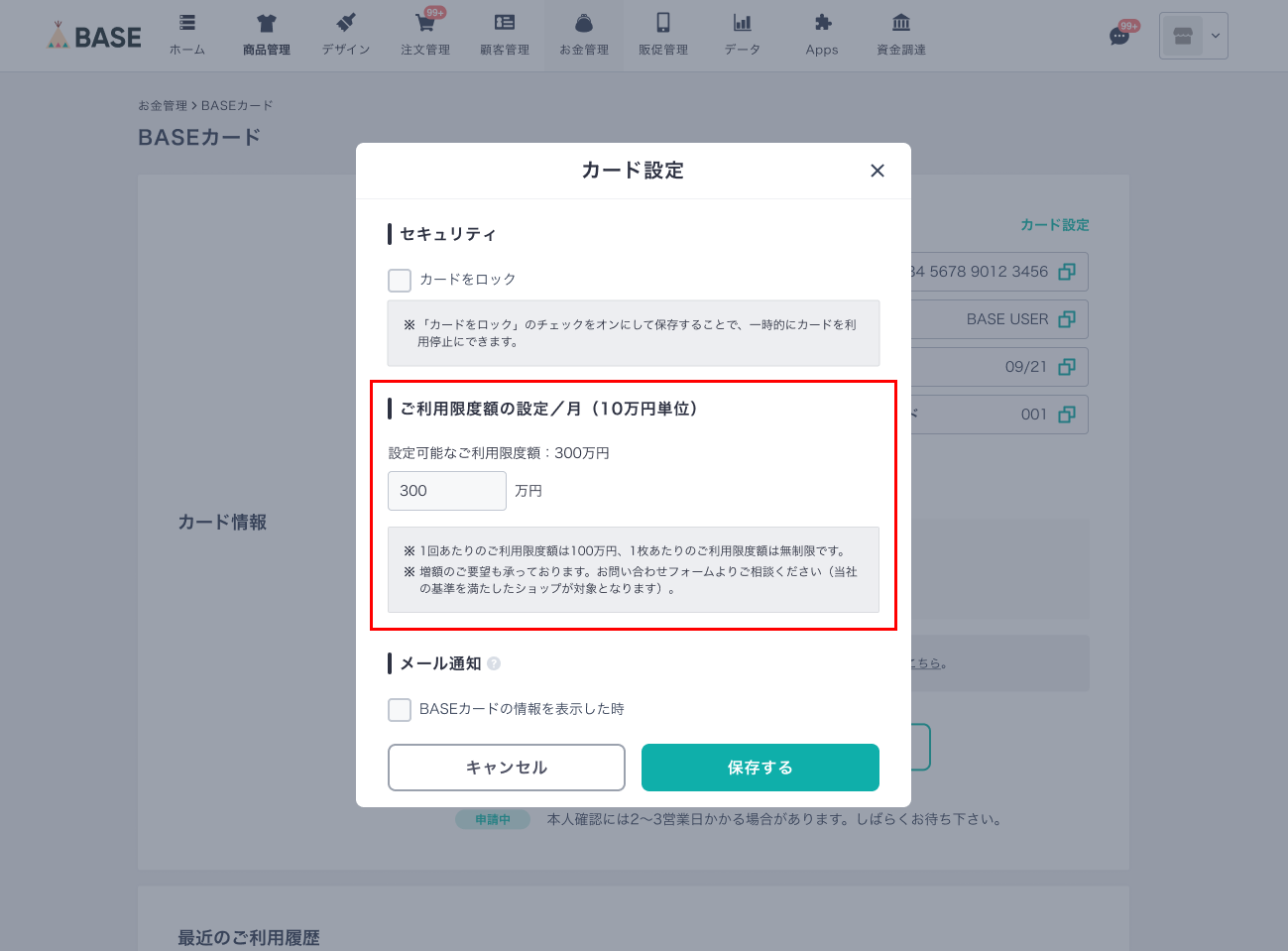The height and width of the screenshot is (951, 1288).
Task: Copy the card number ending 3456
Action: pos(1067,272)
